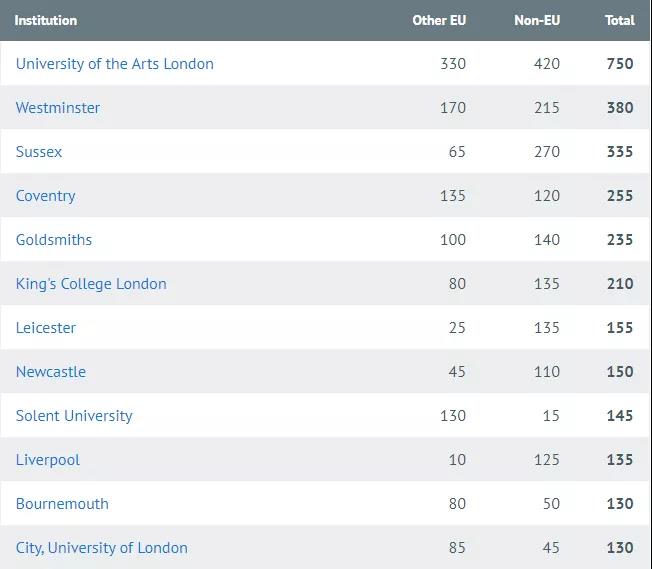Open the Solent University link

[x=74, y=416]
